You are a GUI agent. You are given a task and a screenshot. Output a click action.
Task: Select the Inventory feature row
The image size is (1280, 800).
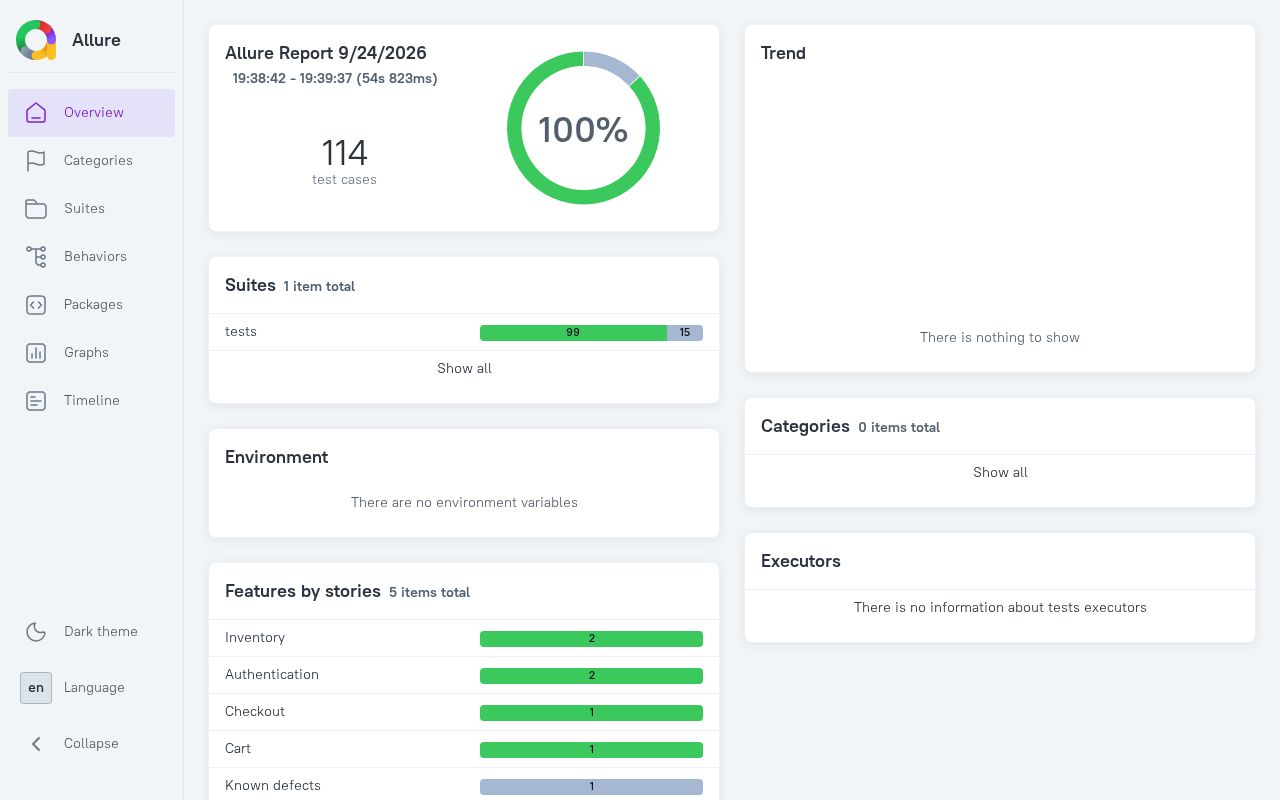point(464,638)
